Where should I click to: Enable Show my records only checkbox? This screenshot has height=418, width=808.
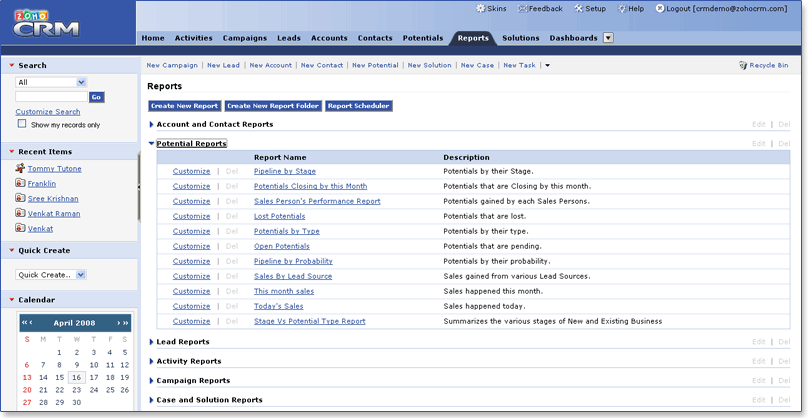(22, 124)
